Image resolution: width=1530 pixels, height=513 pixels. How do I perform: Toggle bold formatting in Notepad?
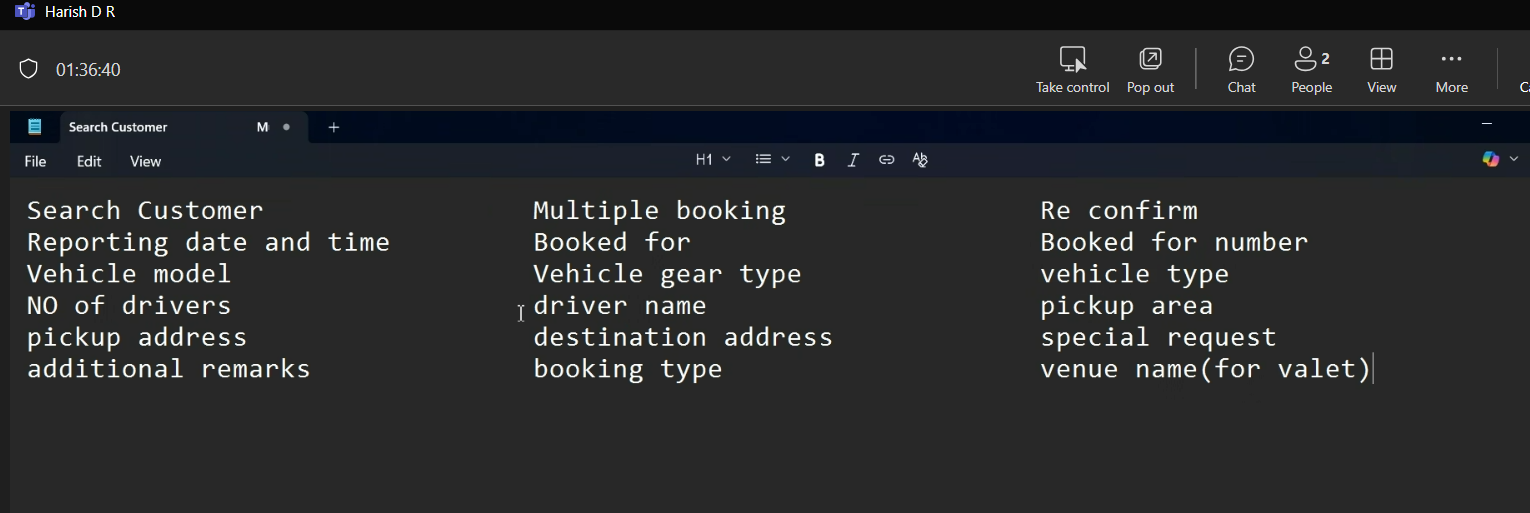[819, 160]
